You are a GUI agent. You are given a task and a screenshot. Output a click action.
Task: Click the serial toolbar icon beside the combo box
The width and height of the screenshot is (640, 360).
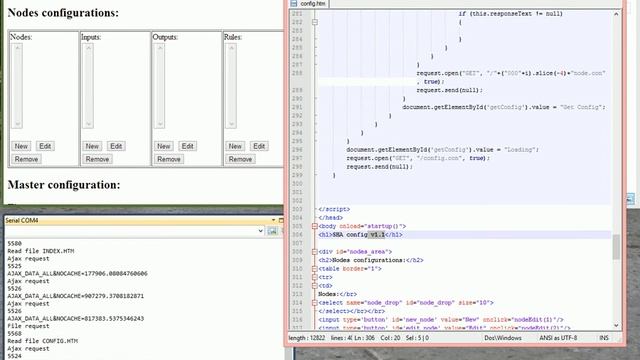pos(272,231)
